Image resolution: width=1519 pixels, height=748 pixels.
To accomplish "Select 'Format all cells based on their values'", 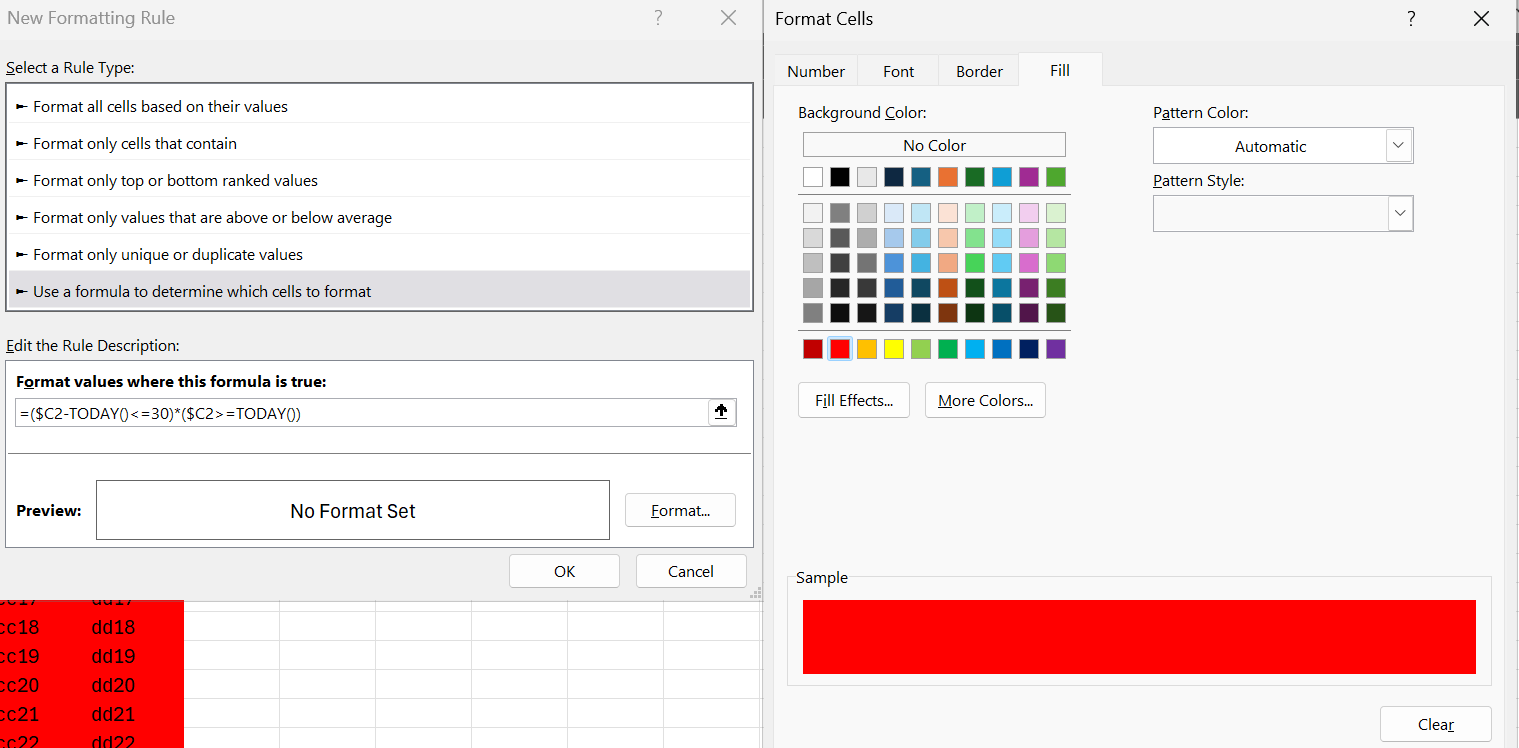I will click(x=379, y=106).
